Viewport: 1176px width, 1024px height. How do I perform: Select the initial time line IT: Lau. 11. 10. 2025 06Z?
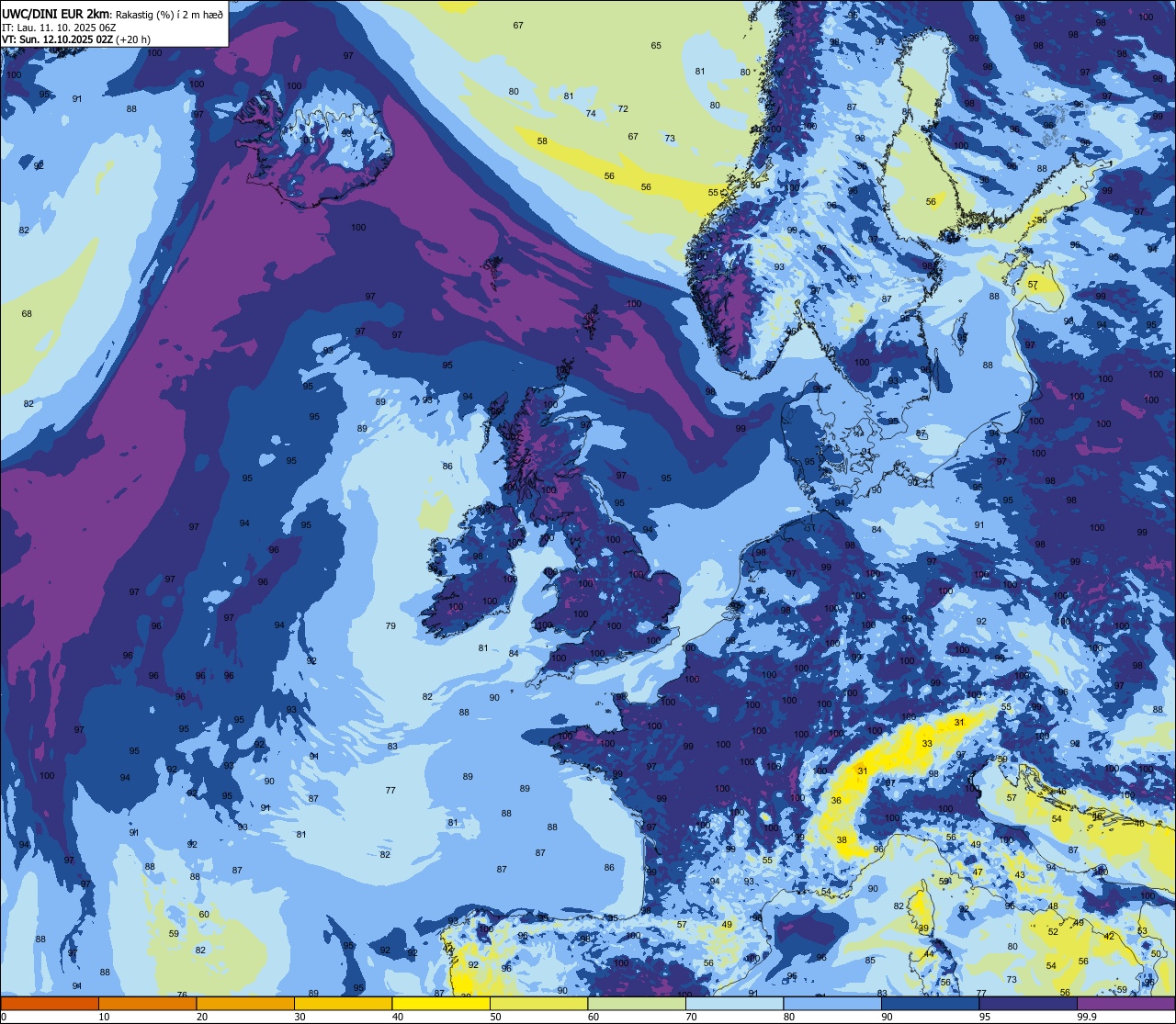pos(59,28)
